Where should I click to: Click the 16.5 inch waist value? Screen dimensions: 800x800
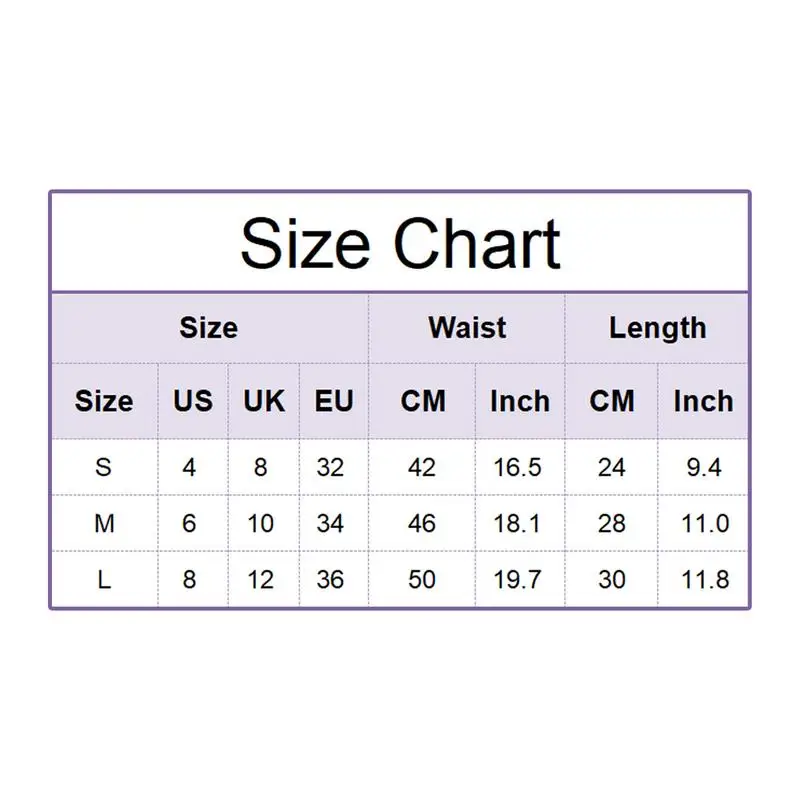(x=518, y=467)
